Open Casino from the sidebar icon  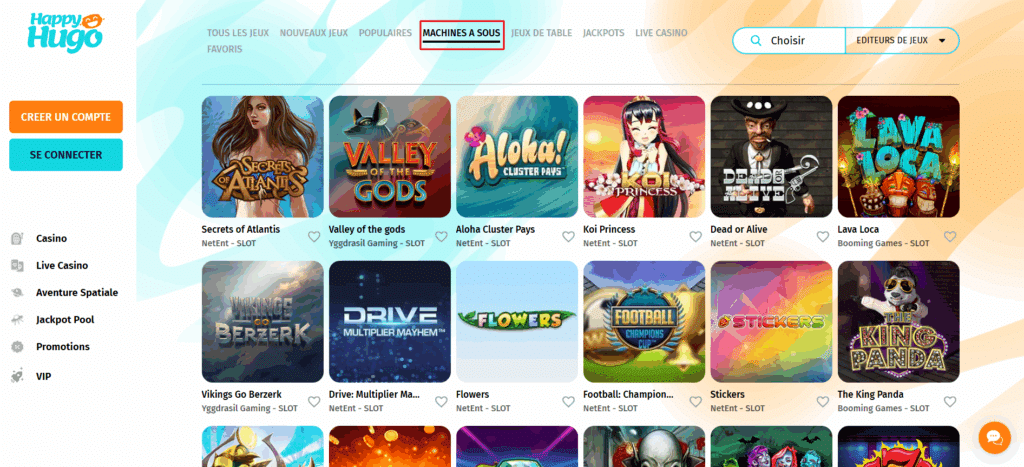(x=18, y=238)
